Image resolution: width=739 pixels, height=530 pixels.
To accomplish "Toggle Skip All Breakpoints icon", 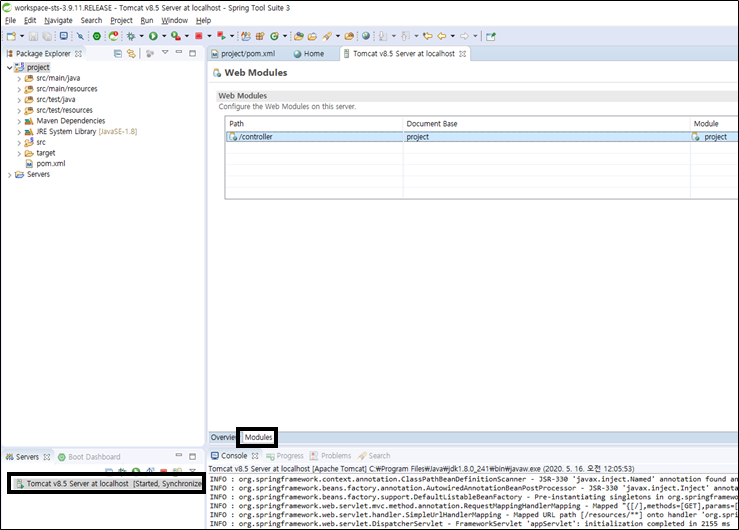I will pyautogui.click(x=81, y=36).
